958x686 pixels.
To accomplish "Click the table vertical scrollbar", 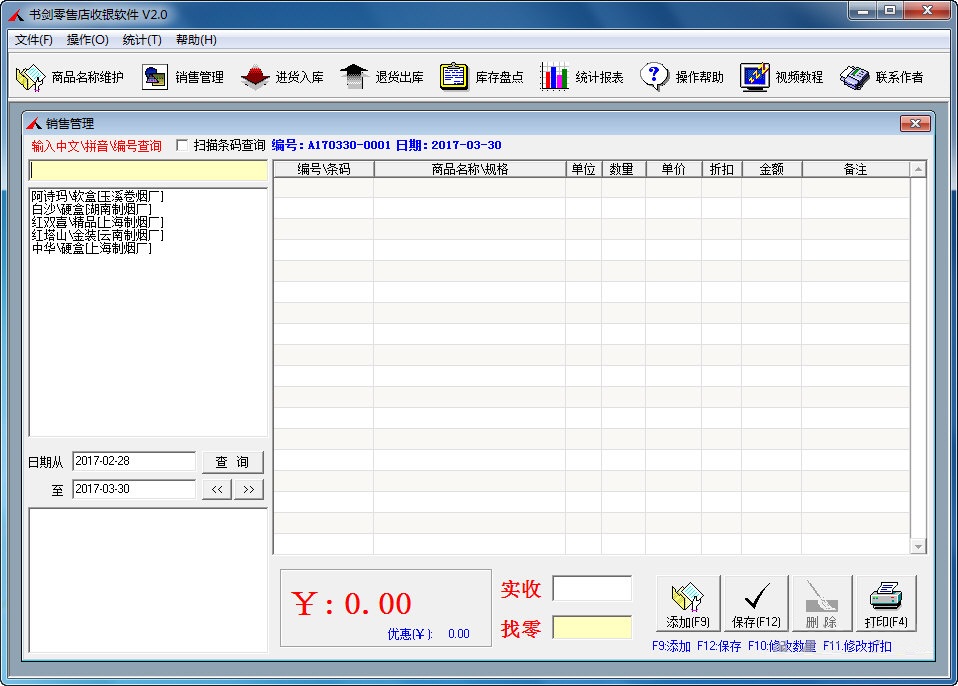I will tap(918, 350).
